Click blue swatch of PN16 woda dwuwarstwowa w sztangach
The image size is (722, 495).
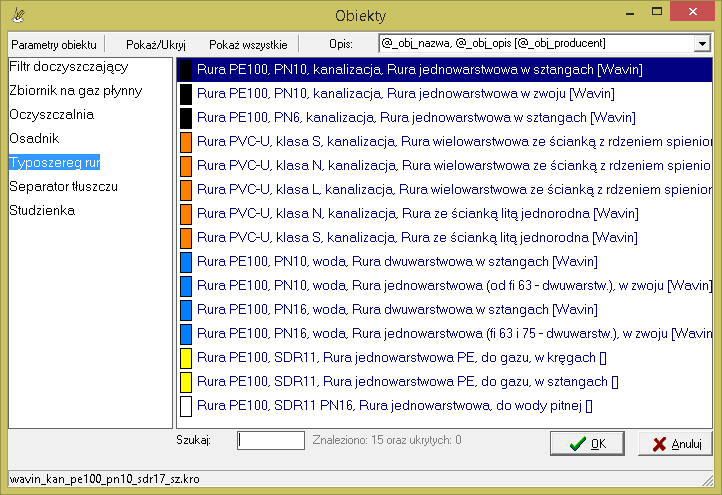(x=186, y=309)
